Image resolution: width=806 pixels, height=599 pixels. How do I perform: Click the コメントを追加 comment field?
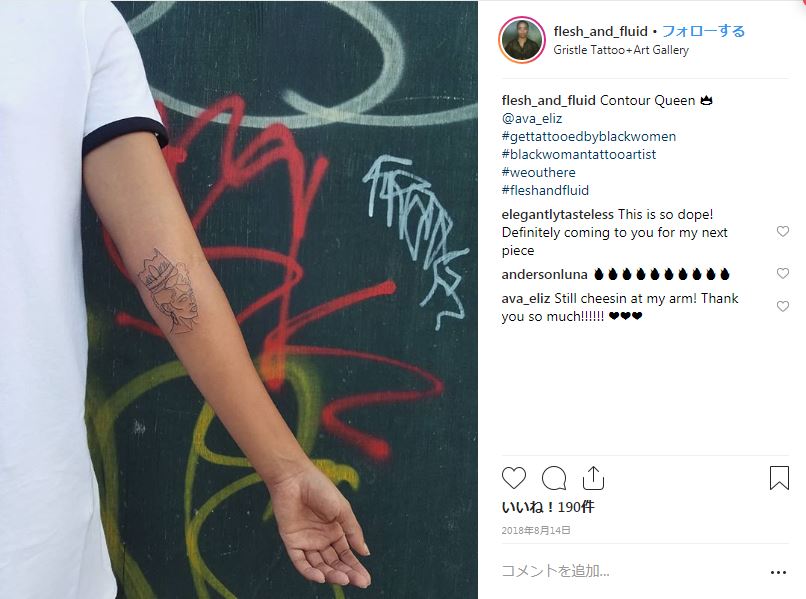[630, 571]
